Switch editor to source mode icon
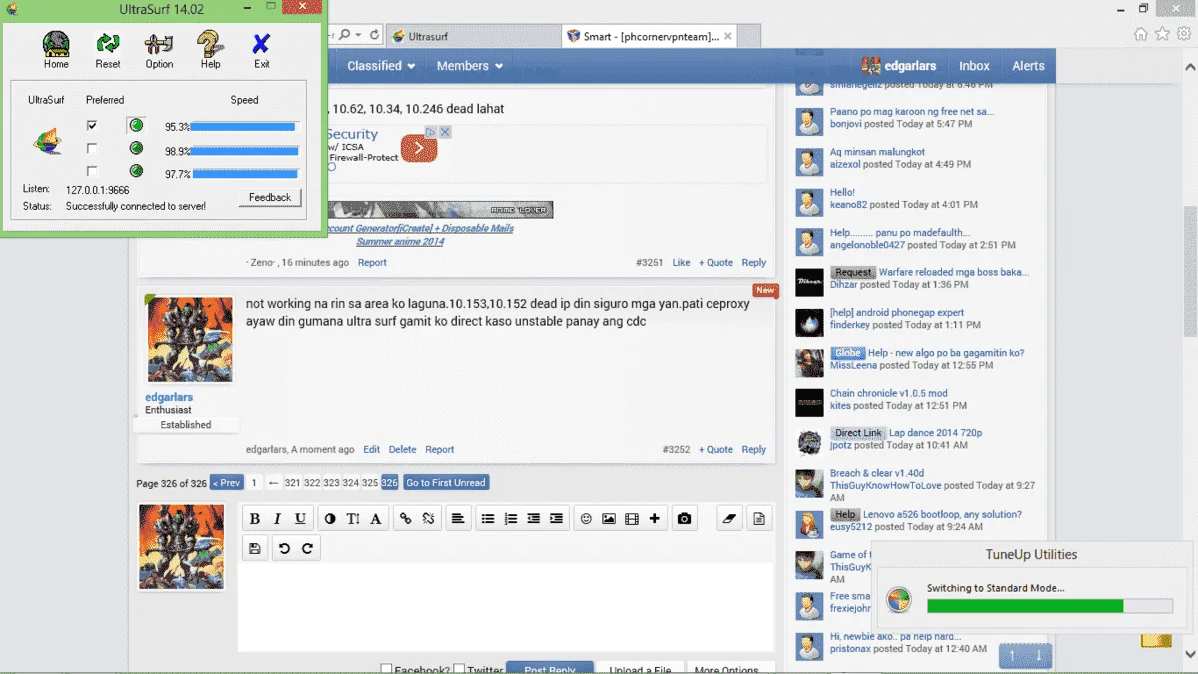 [x=759, y=518]
